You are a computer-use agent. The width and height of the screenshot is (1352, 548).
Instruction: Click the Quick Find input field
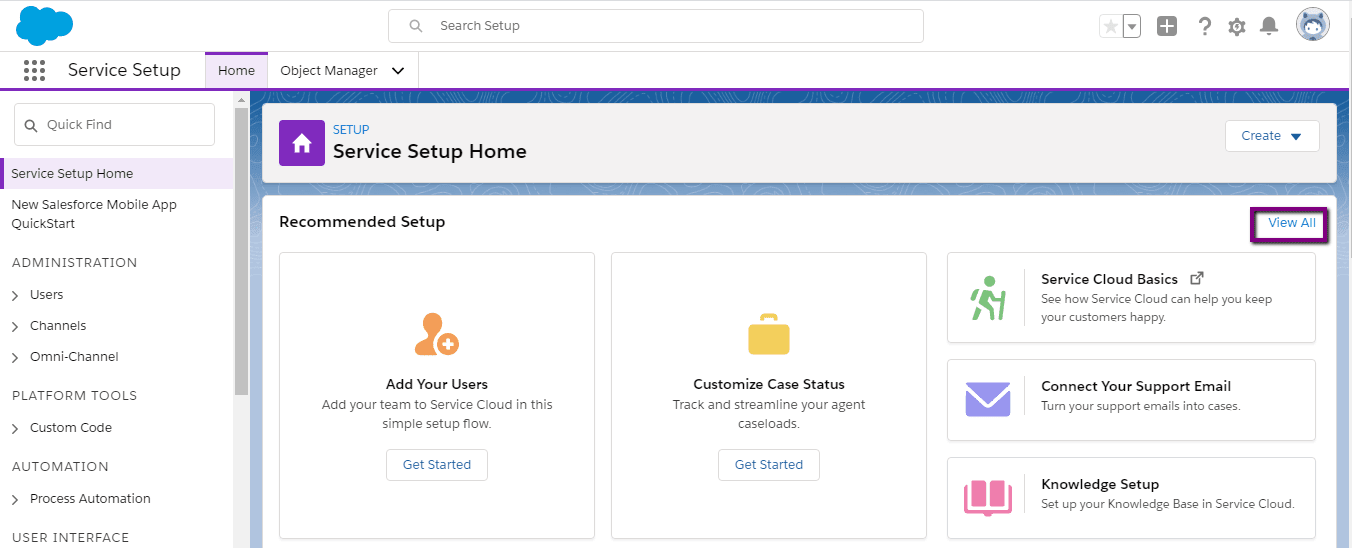pyautogui.click(x=114, y=125)
